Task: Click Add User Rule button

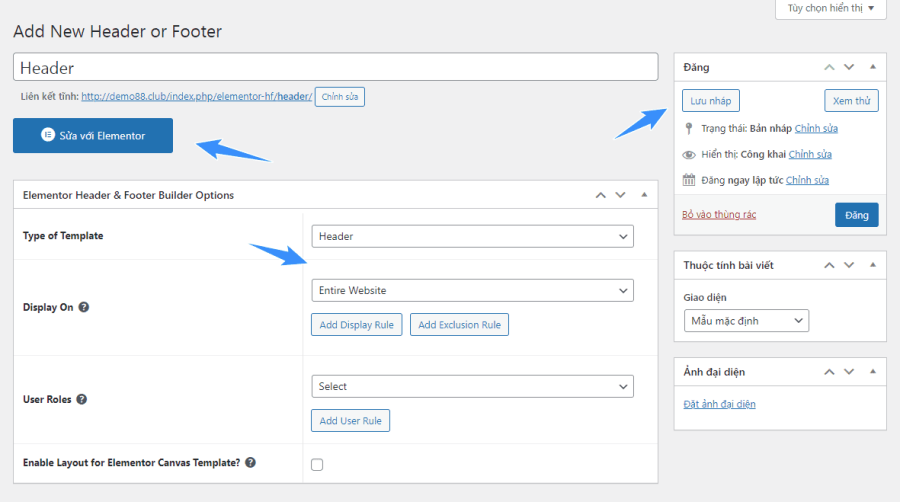Action: pos(350,421)
